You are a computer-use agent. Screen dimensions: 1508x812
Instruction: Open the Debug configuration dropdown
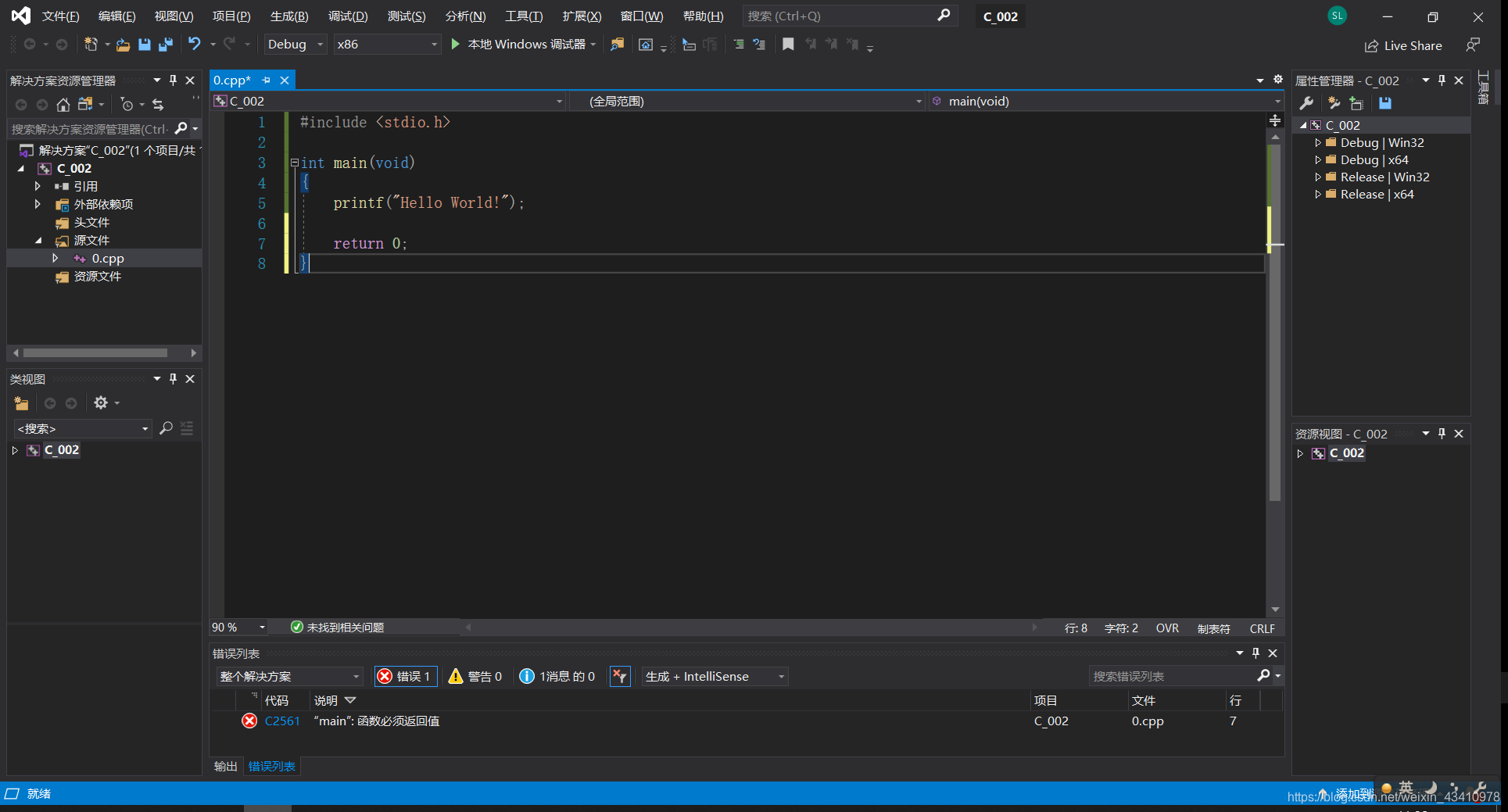[296, 45]
